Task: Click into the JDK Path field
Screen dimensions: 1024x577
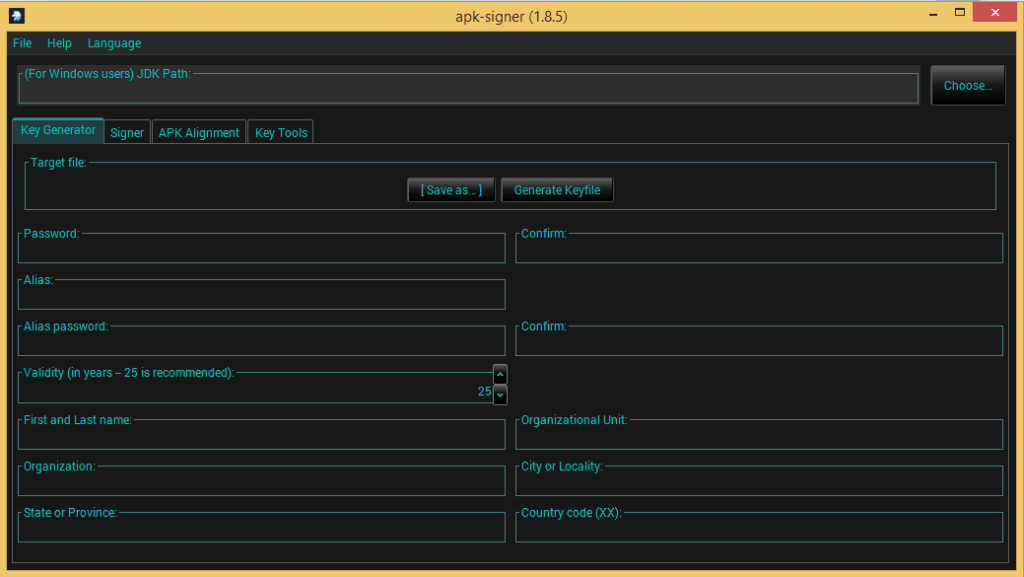Action: point(468,89)
